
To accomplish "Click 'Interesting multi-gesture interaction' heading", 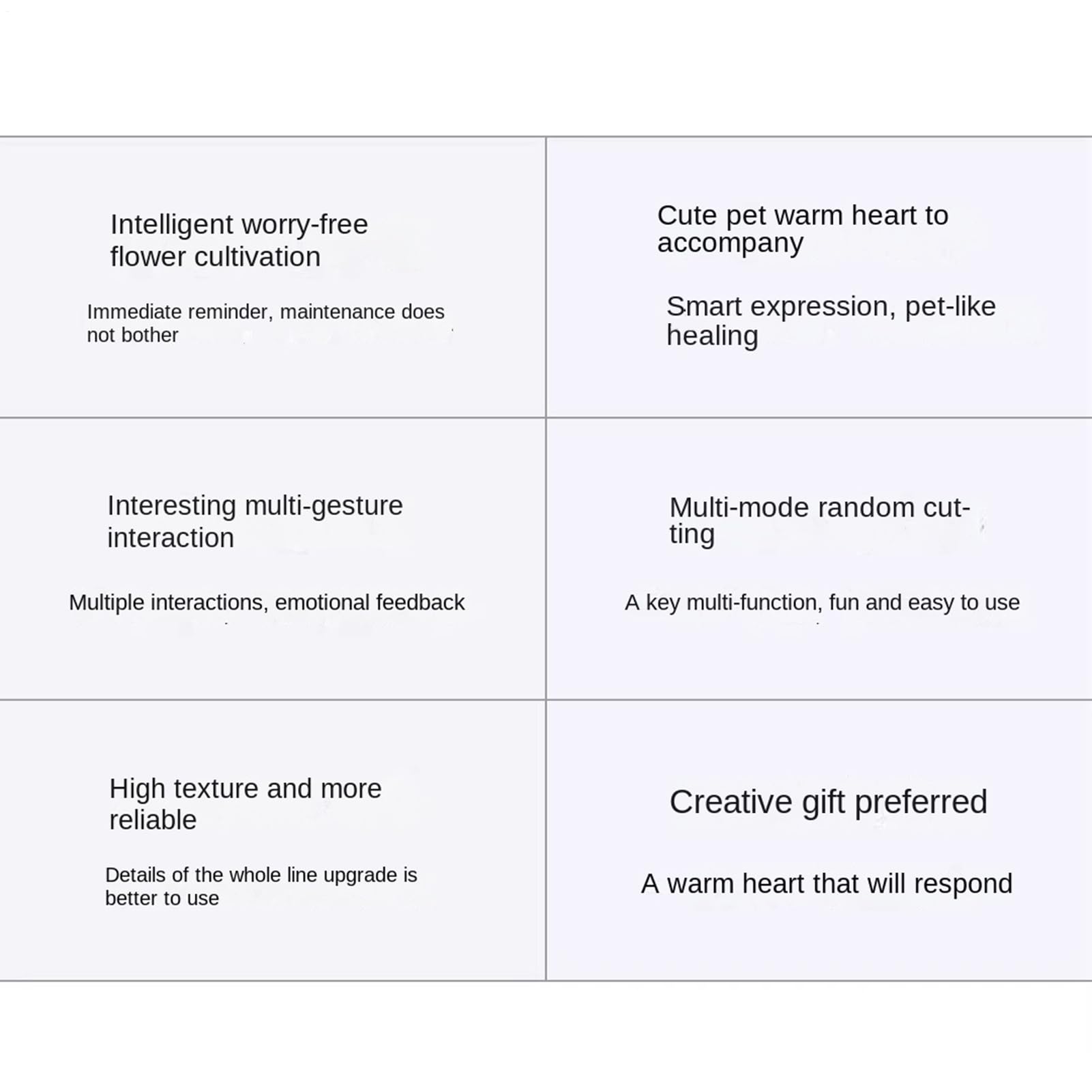I will [x=255, y=521].
